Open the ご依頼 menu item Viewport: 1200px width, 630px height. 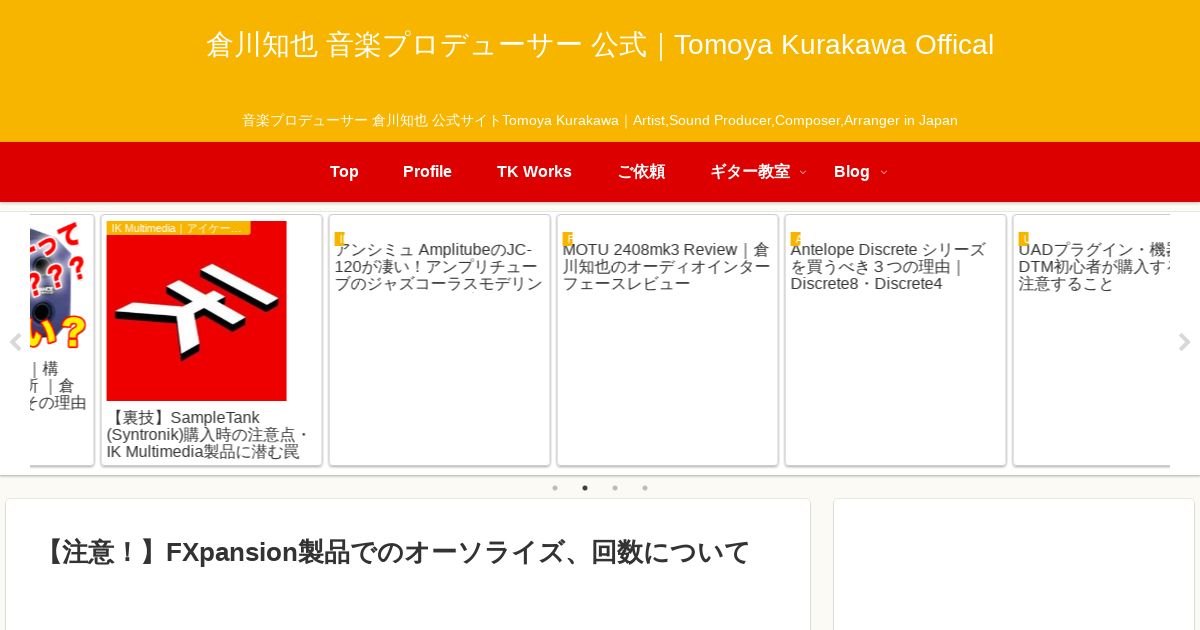pos(641,172)
